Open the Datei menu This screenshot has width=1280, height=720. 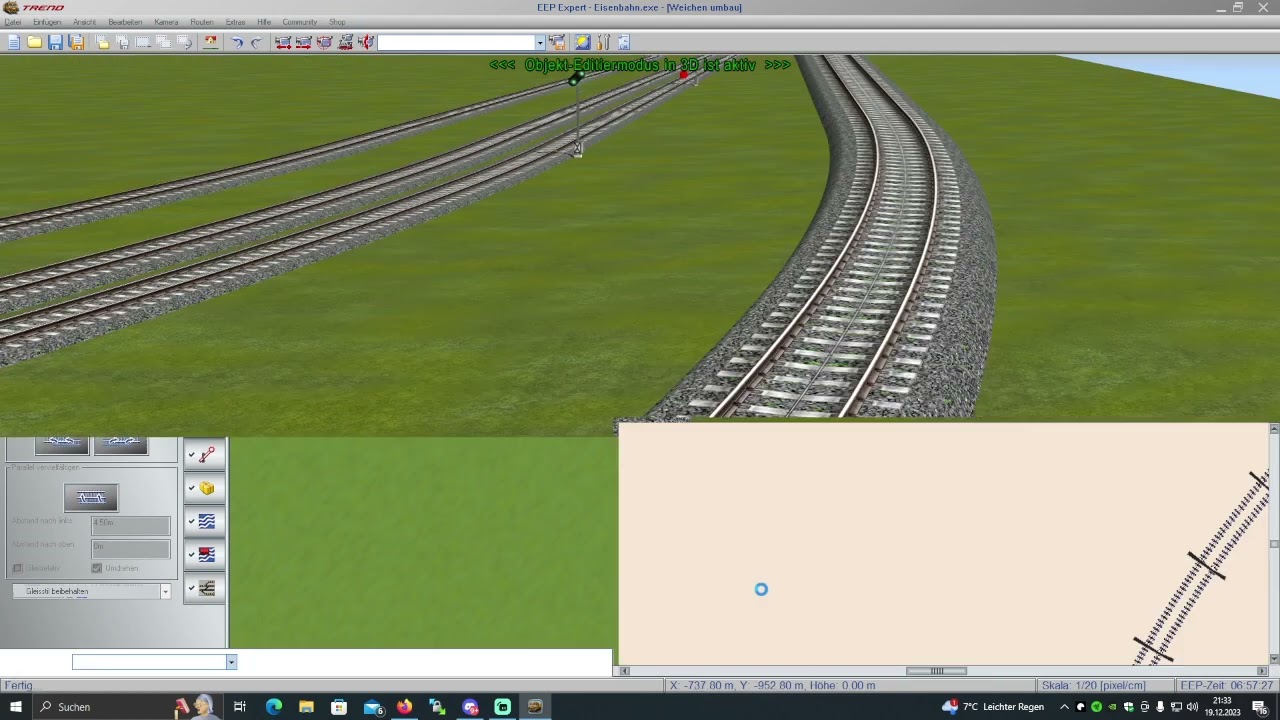[13, 22]
